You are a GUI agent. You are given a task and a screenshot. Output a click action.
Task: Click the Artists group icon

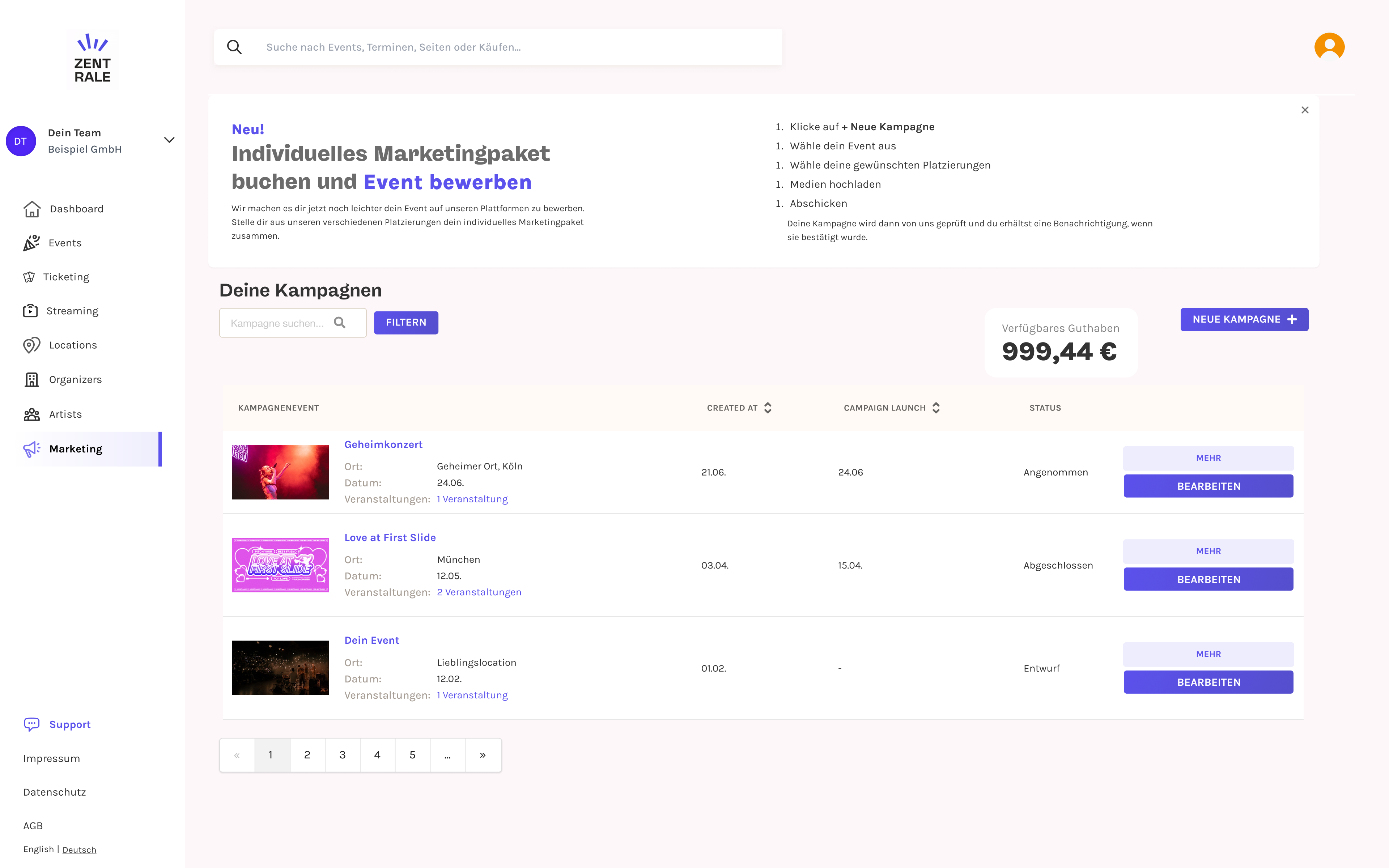[31, 414]
